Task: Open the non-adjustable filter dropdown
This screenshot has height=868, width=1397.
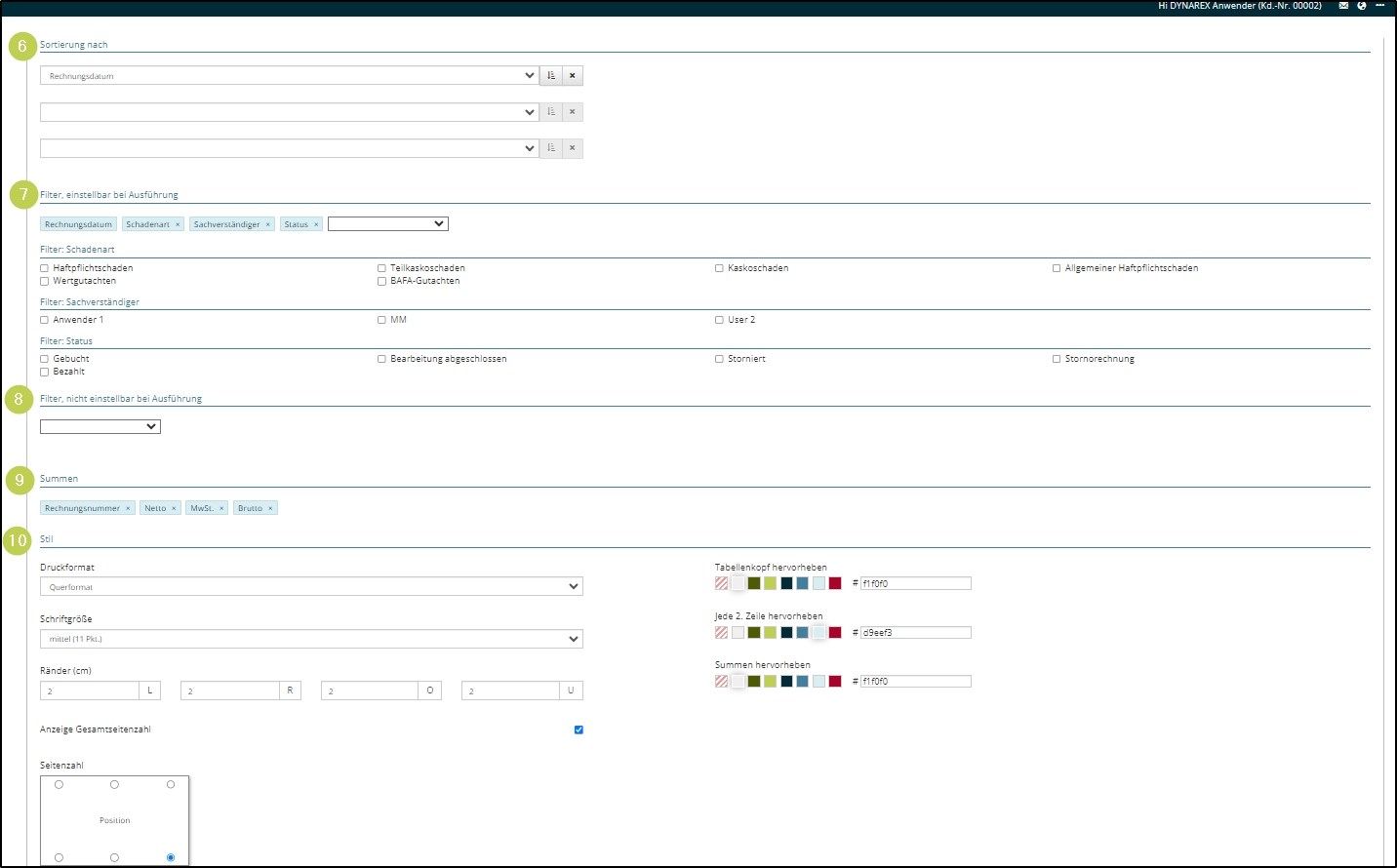Action: pyautogui.click(x=100, y=426)
